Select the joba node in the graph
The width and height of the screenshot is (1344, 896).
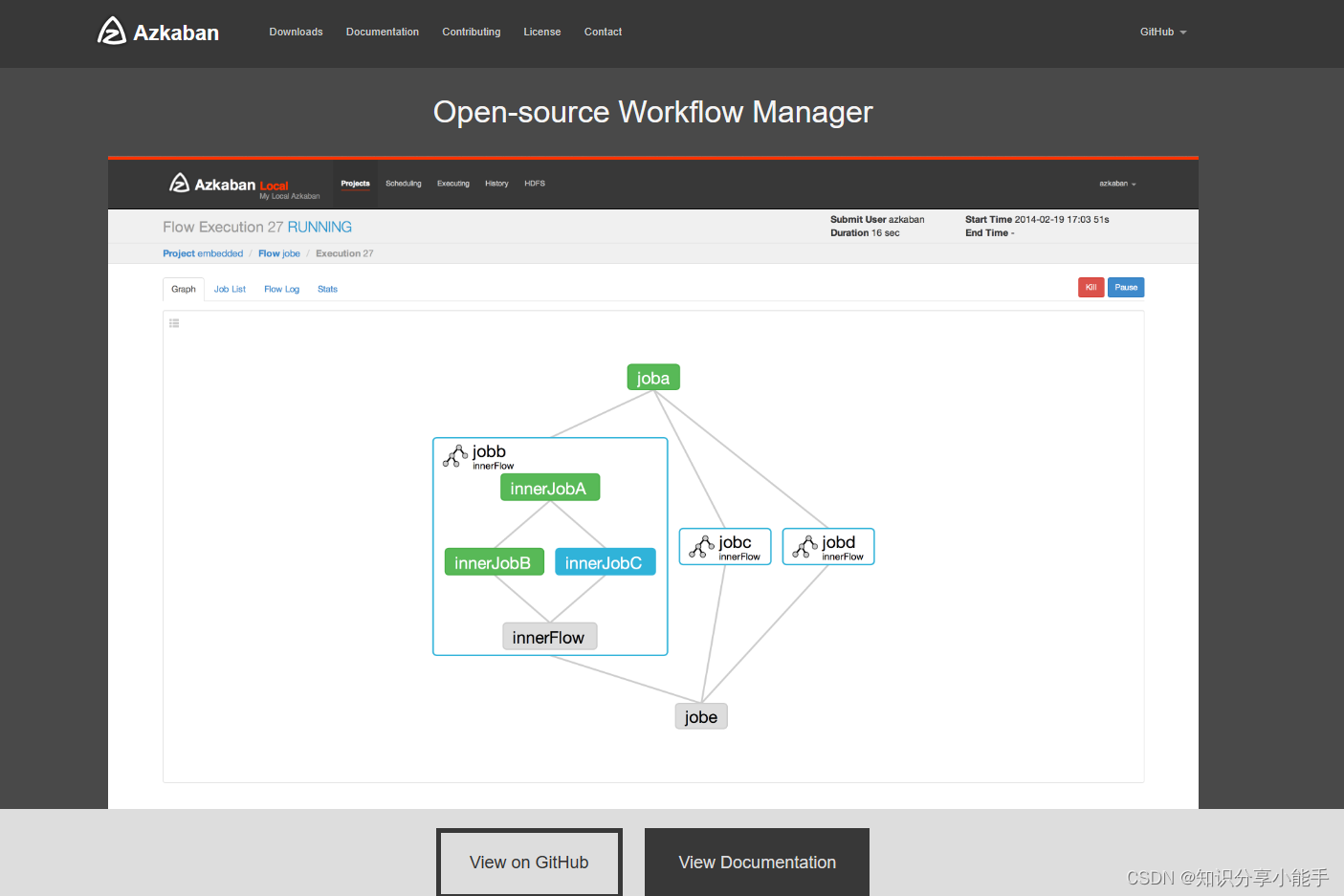(653, 378)
